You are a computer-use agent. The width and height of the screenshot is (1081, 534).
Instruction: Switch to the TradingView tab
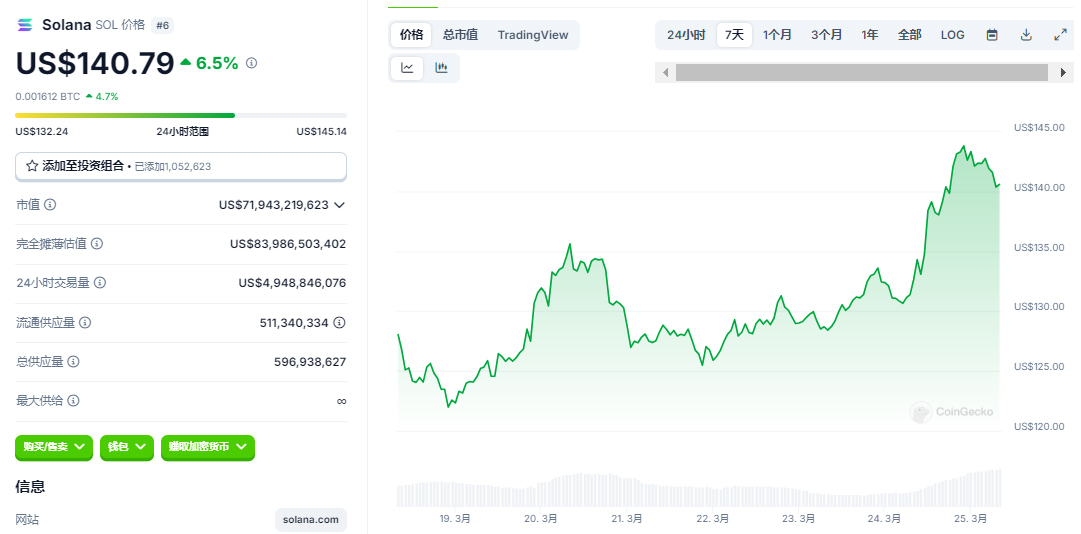pos(533,35)
